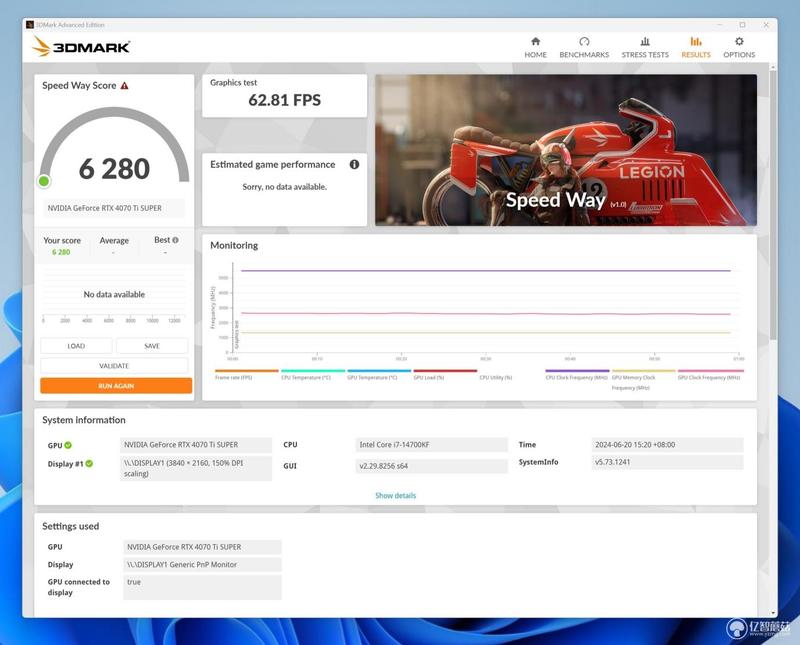800x645 pixels.
Task: Click the Settings used GPU name field
Action: coord(202,547)
